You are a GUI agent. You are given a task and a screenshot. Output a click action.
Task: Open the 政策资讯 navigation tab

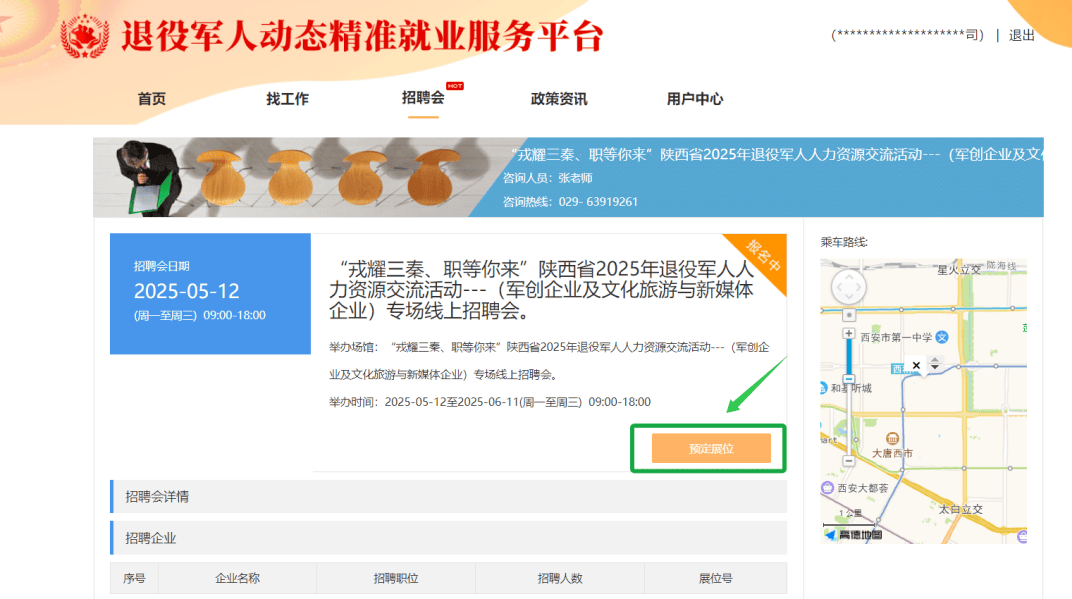click(559, 99)
